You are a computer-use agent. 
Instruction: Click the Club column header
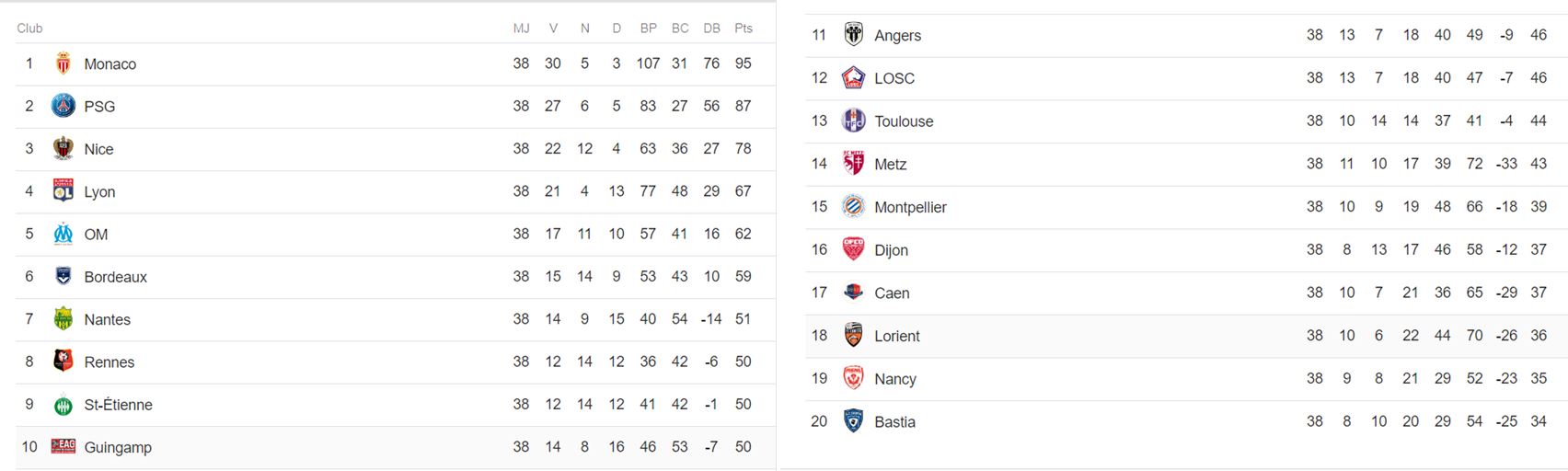[29, 29]
